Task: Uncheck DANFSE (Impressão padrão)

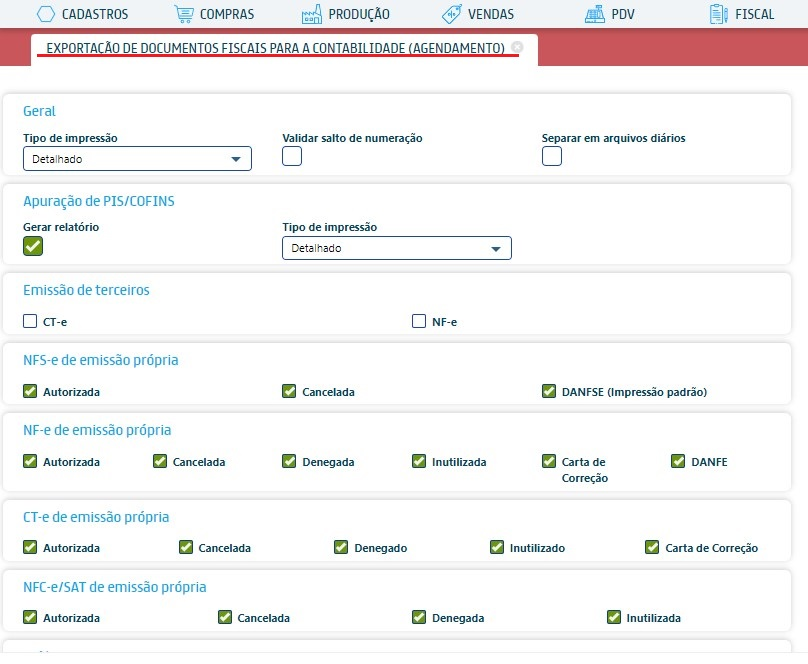Action: (549, 391)
